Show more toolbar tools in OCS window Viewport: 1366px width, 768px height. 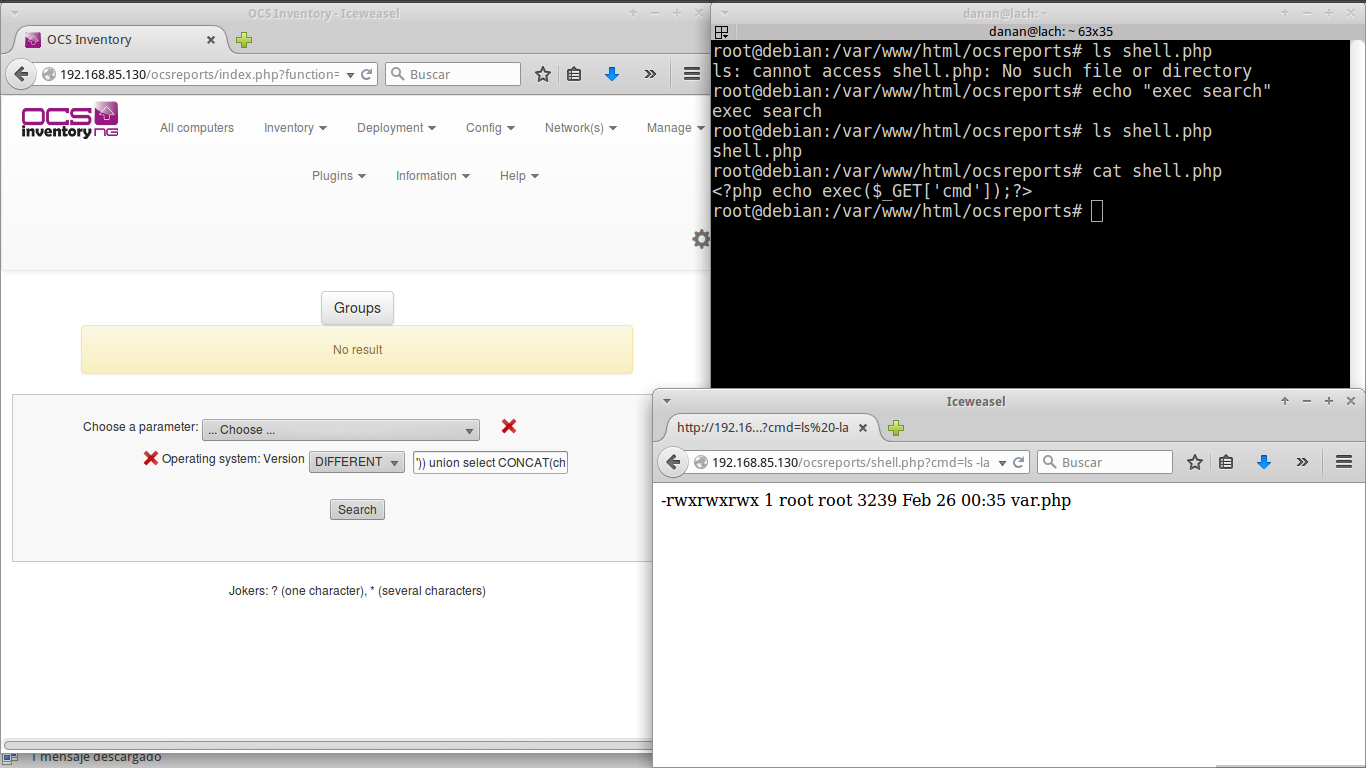point(650,74)
